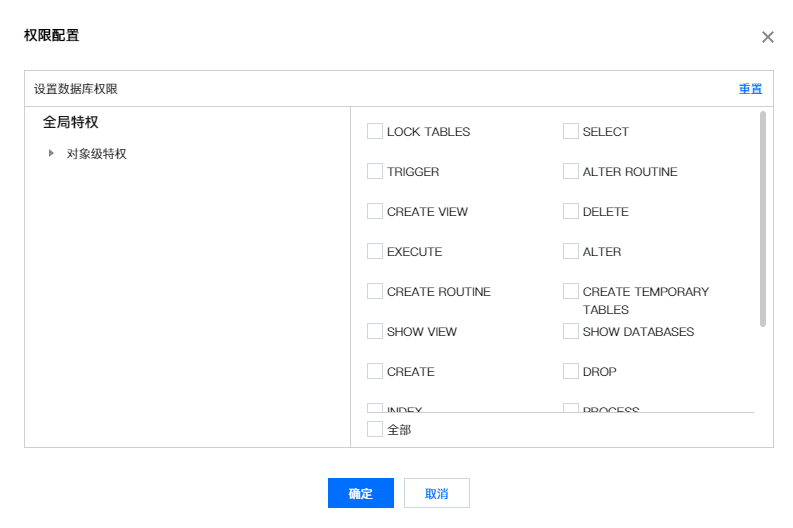Click the privilege list vertical scrollbar
This screenshot has width=793, height=528.
tap(763, 220)
